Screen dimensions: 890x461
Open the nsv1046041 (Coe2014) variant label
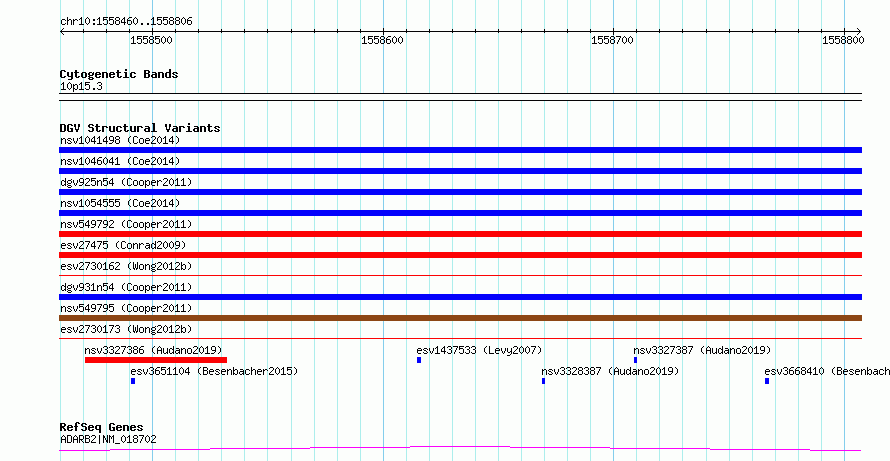[120, 161]
